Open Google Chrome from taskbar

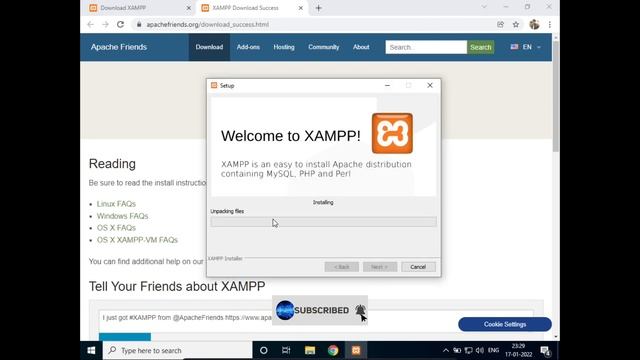coord(333,351)
